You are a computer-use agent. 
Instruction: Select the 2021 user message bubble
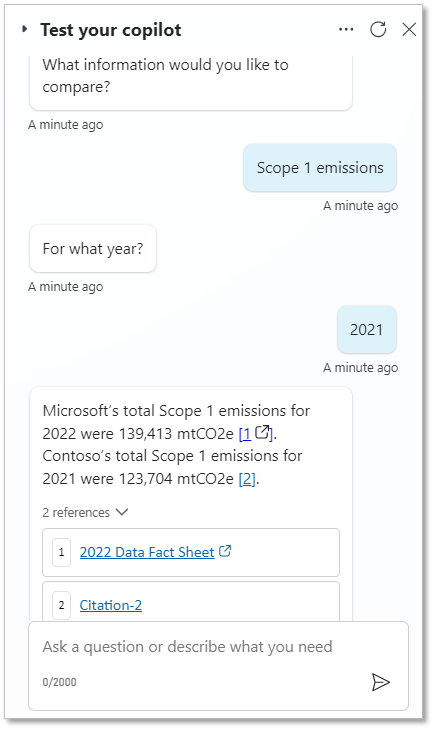[x=366, y=330]
